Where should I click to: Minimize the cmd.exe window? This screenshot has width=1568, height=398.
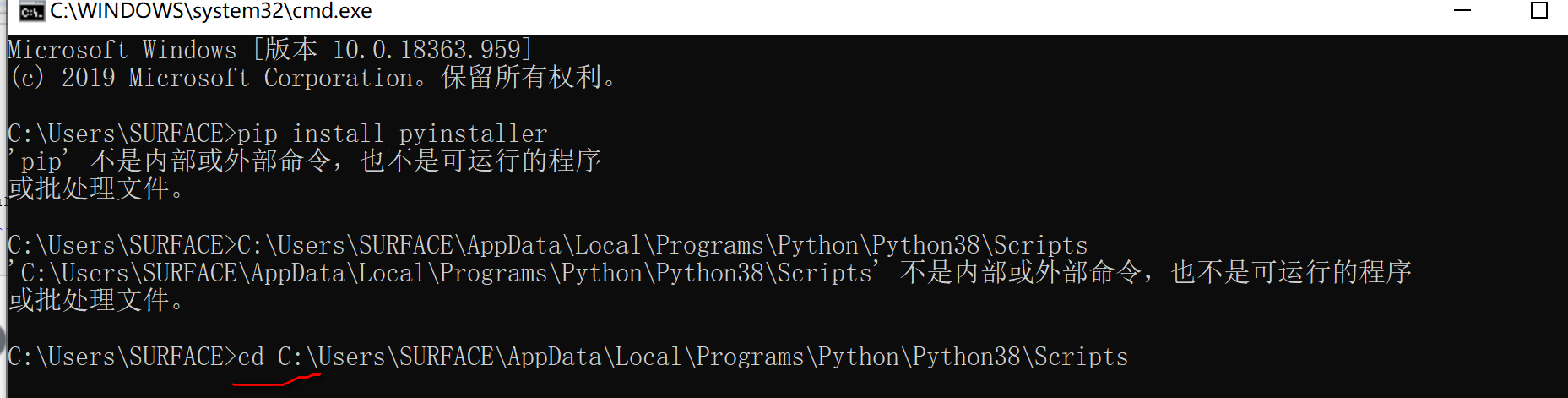click(x=1462, y=11)
